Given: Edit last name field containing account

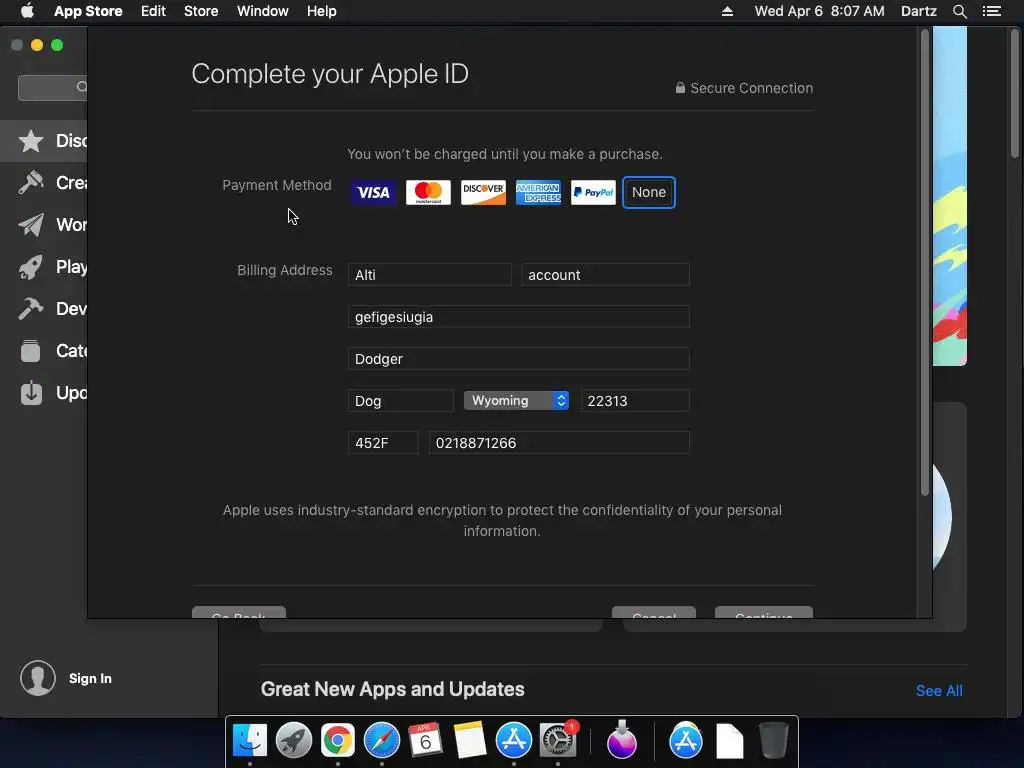Looking at the screenshot, I should [605, 275].
